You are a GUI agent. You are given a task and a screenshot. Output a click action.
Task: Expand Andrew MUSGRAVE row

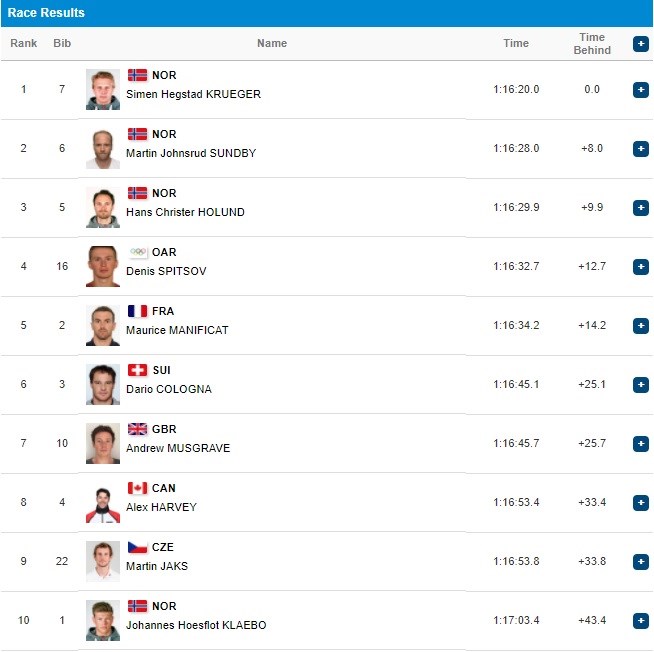point(640,443)
